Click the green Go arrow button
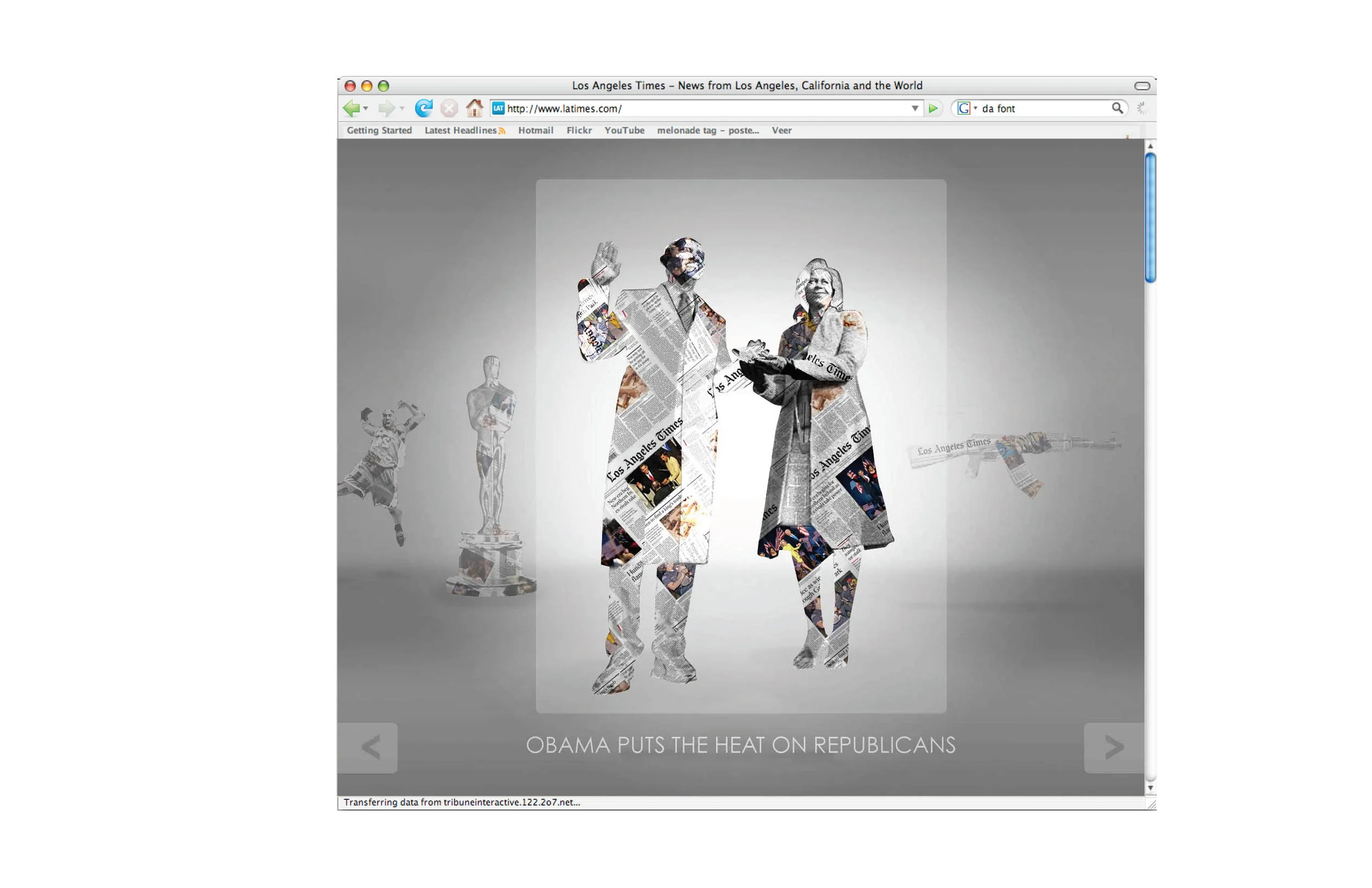Viewport: 1372px width, 888px height. pyautogui.click(x=933, y=109)
